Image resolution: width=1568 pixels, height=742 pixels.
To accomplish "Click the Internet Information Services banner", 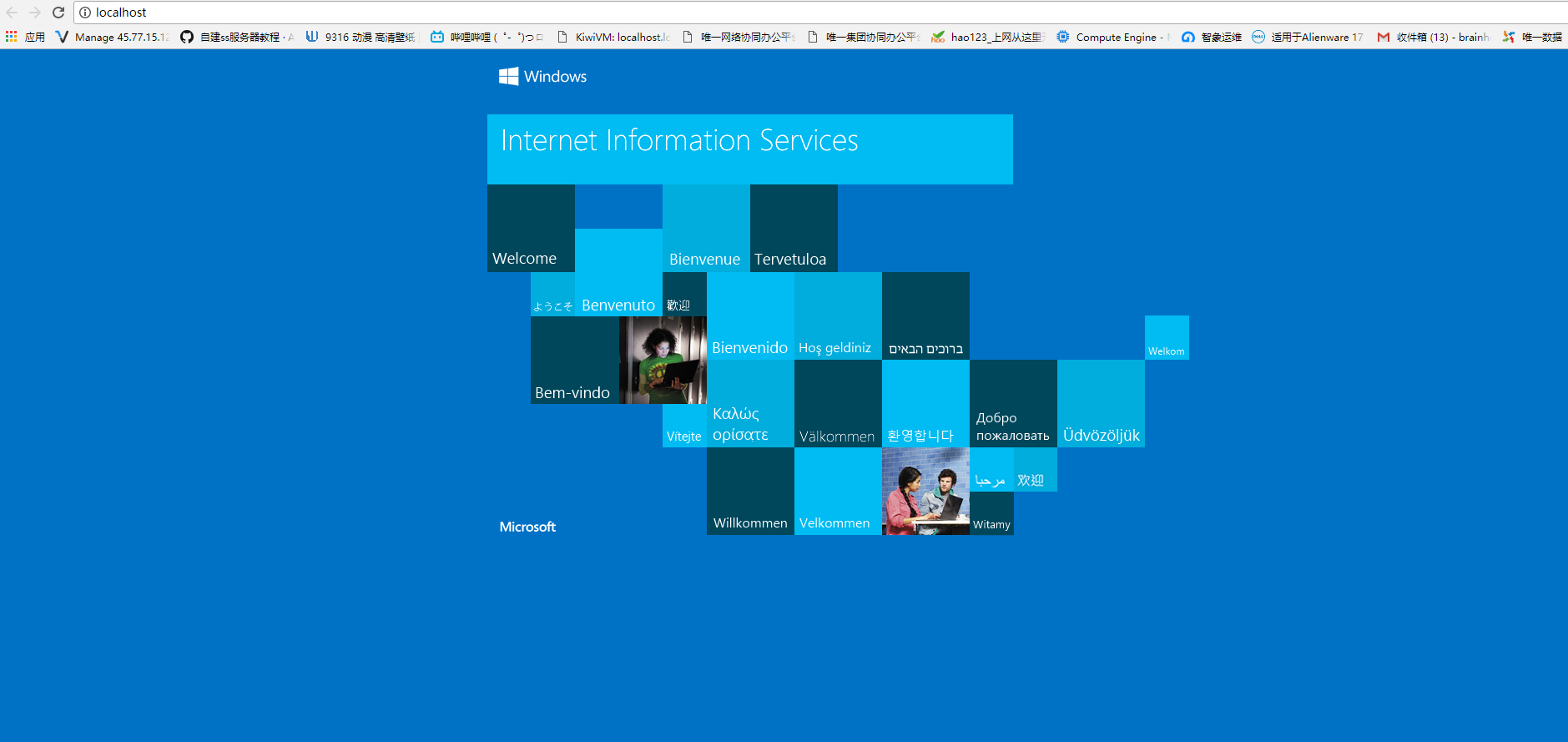I will coord(749,149).
